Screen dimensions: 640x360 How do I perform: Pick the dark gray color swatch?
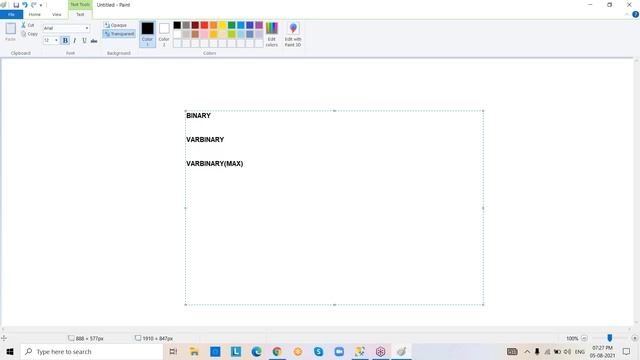click(x=186, y=25)
